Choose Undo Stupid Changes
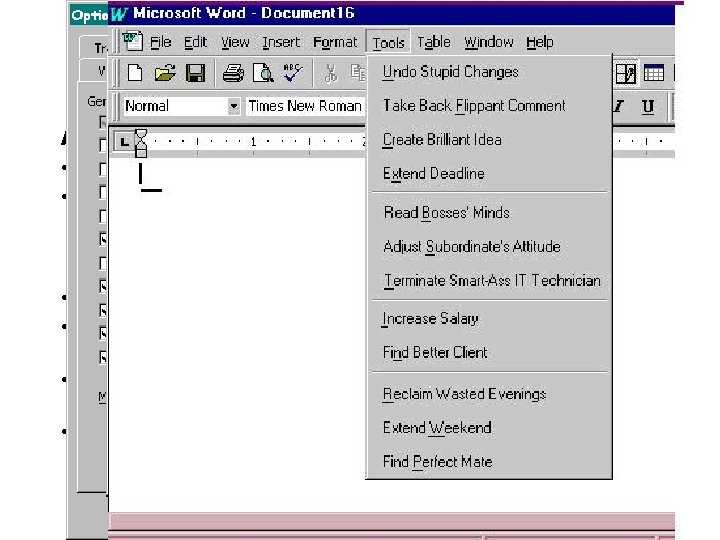Viewport: 720px width, 540px height. (x=489, y=72)
